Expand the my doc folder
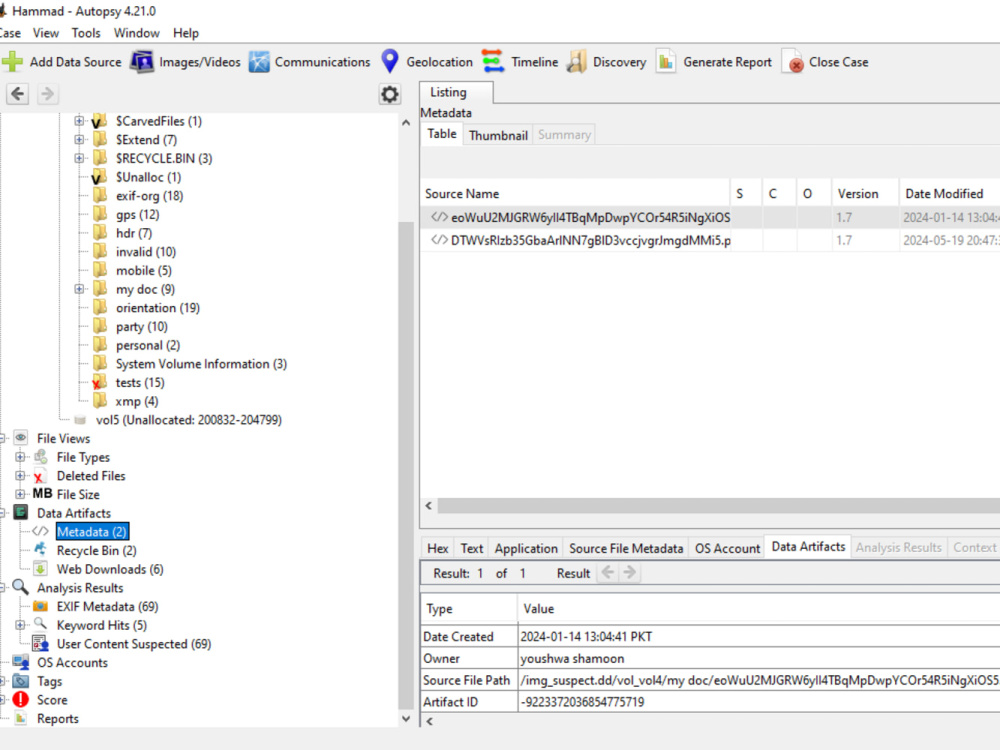Viewport: 1000px width, 750px height. coord(79,289)
